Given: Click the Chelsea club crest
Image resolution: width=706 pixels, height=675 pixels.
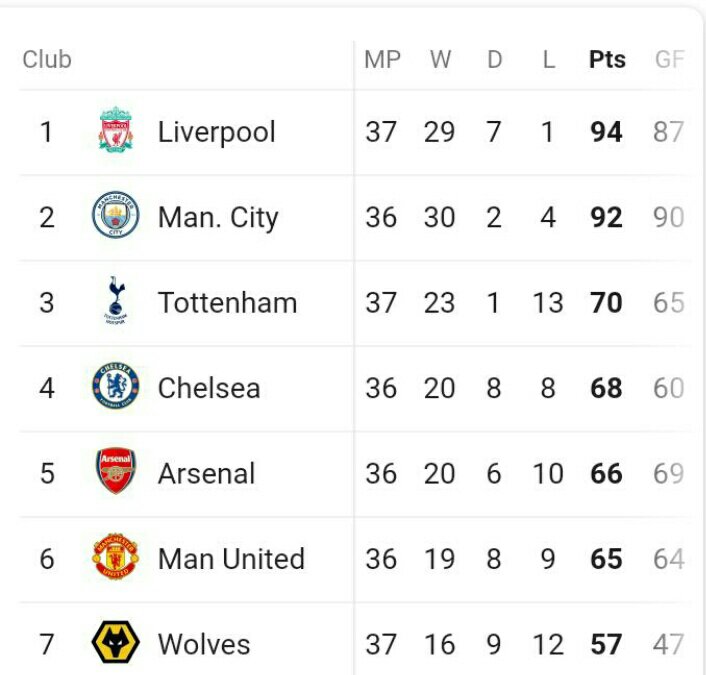Looking at the screenshot, I should coord(116,388).
